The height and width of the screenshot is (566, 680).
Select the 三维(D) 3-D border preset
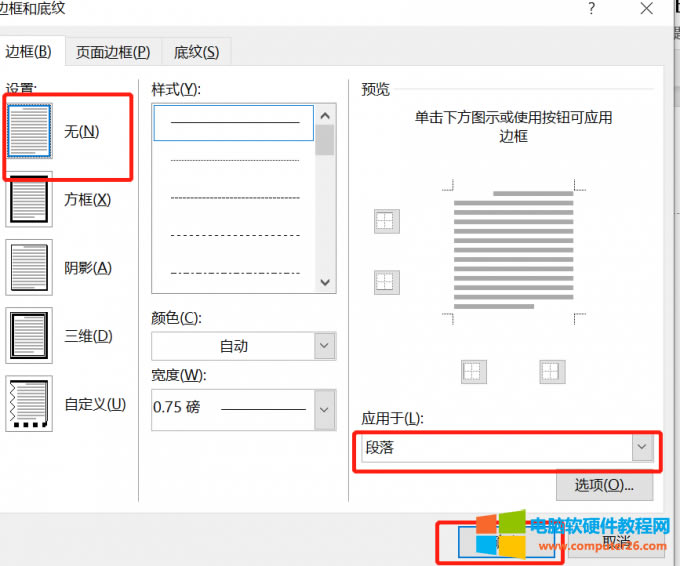[x=29, y=336]
